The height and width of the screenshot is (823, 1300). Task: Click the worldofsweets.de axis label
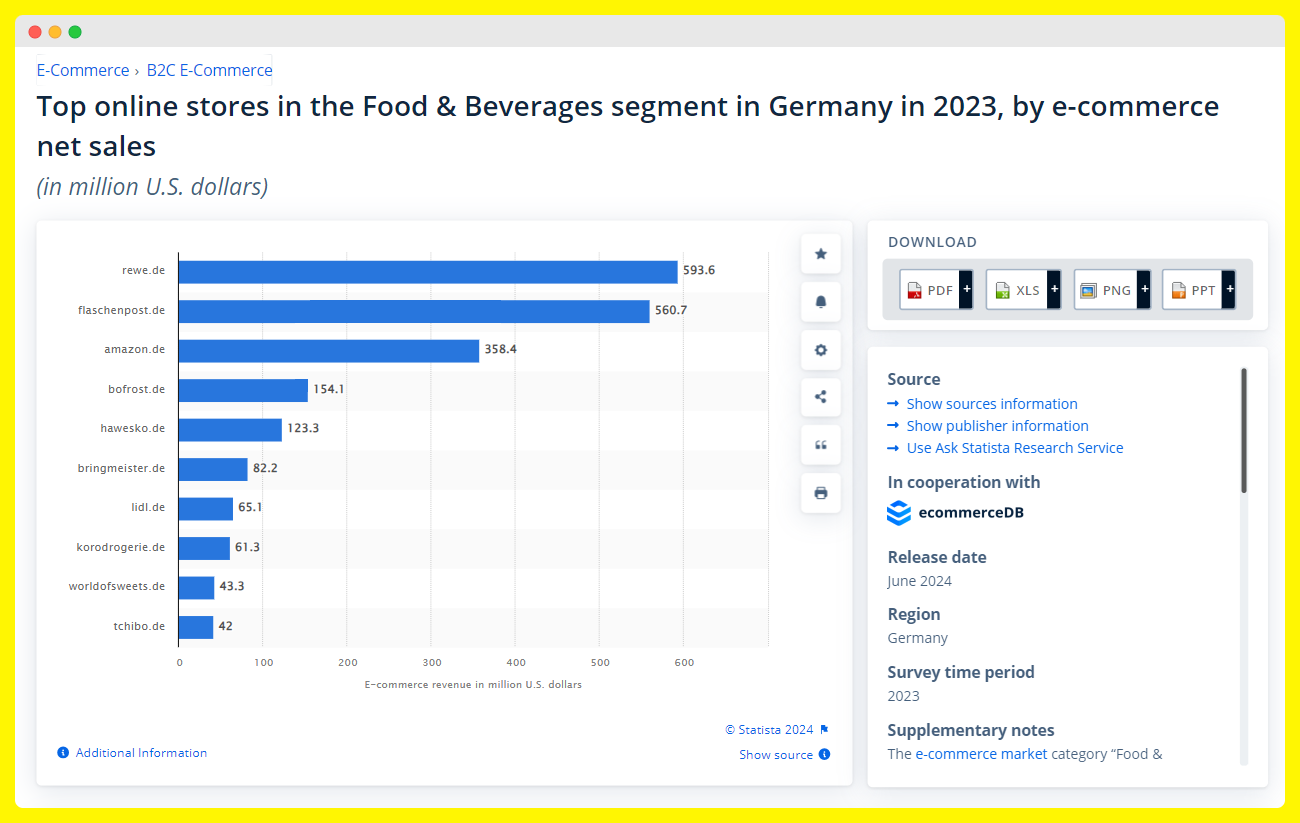click(117, 587)
